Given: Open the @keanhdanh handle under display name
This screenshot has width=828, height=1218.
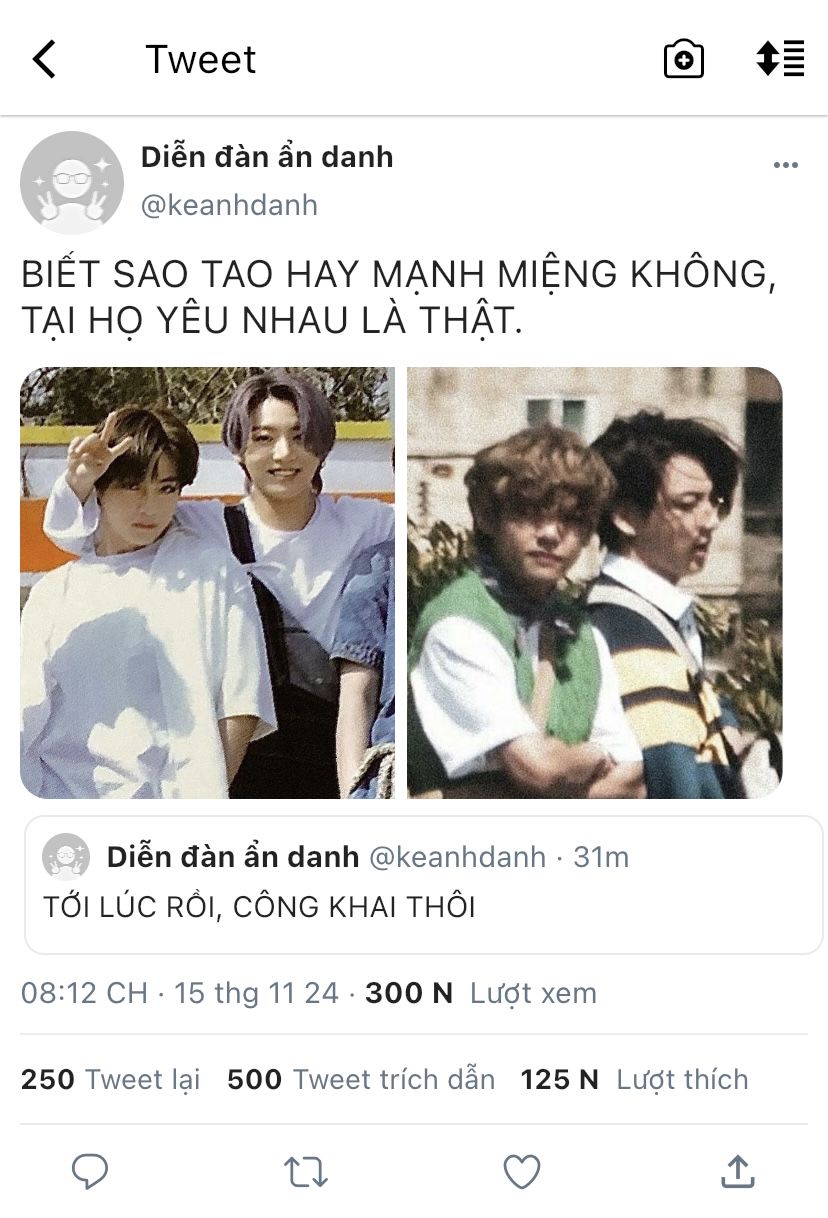Looking at the screenshot, I should [x=229, y=205].
